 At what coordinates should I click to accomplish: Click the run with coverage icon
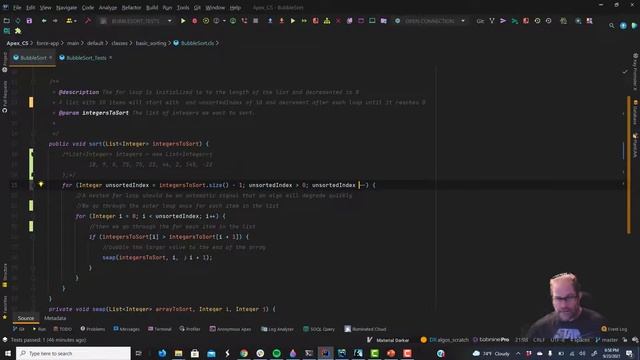[206, 21]
